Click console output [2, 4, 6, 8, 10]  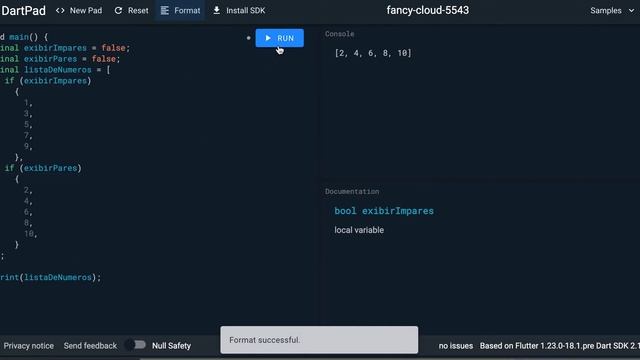[x=373, y=53]
